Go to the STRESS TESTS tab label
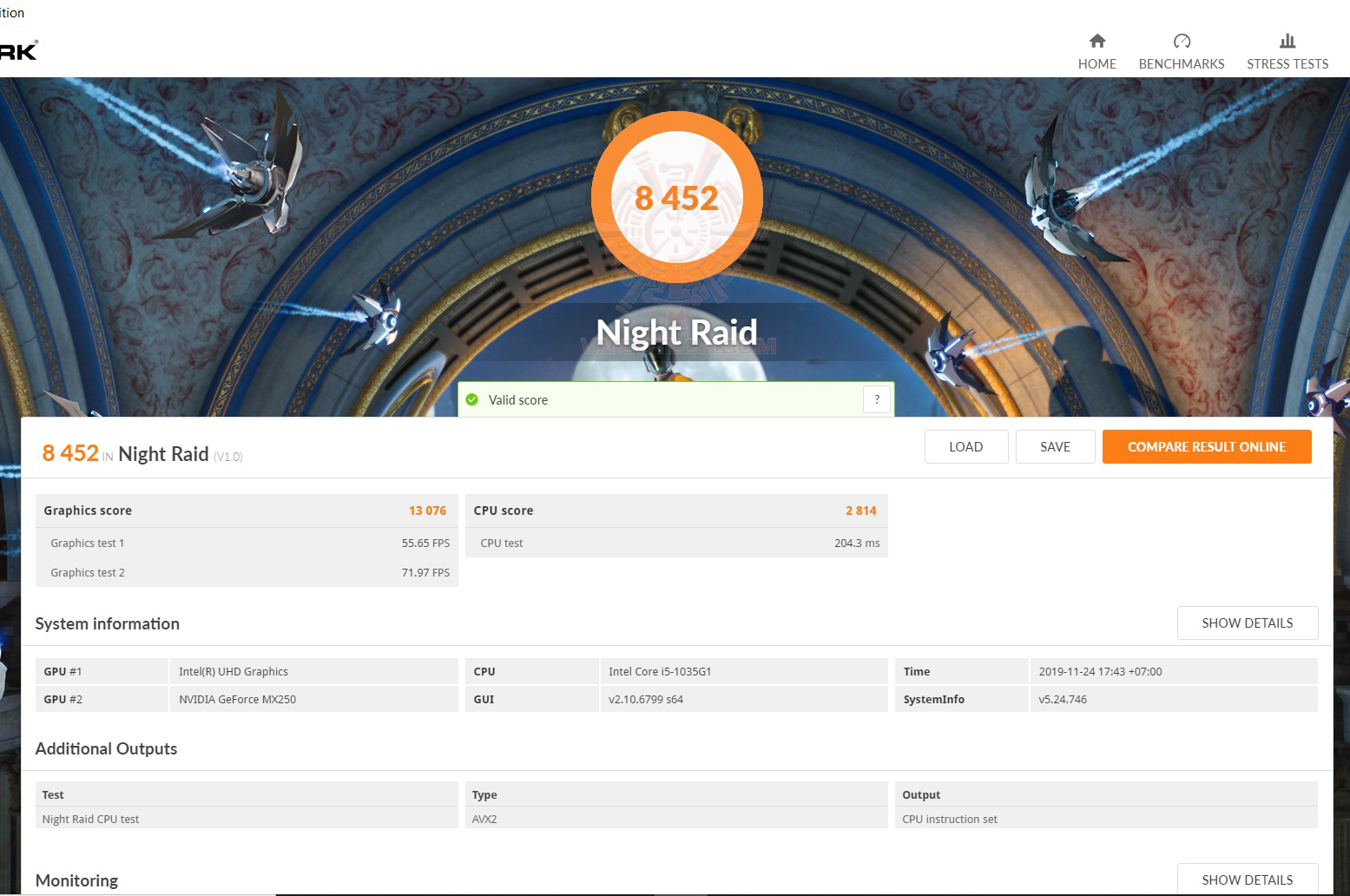 [1287, 64]
